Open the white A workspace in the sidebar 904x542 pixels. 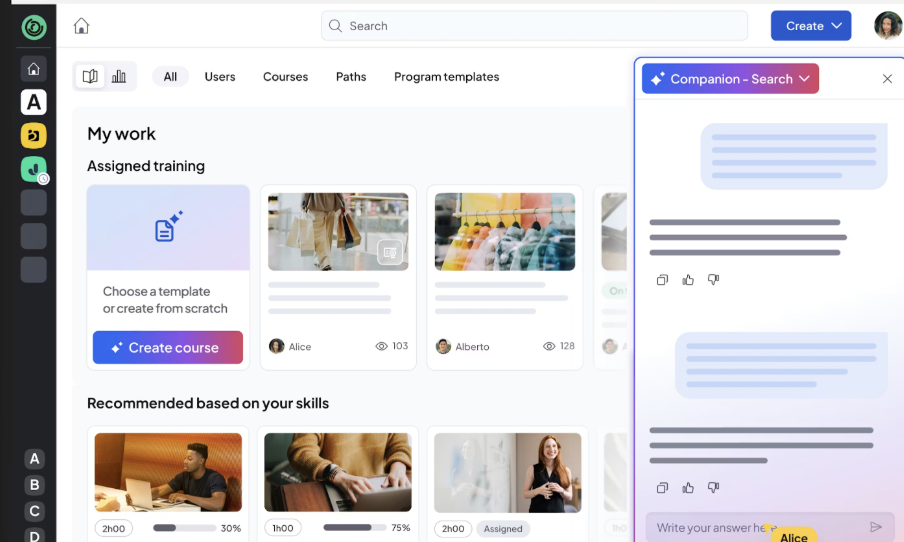click(34, 102)
